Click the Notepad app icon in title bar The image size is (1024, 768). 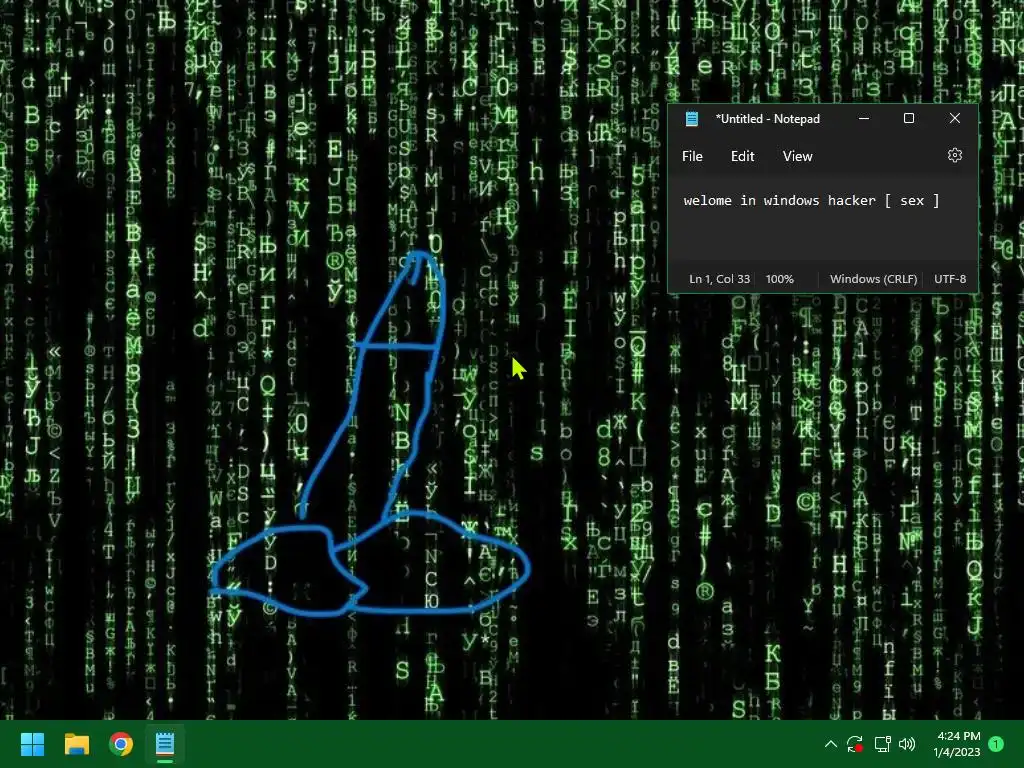click(692, 119)
